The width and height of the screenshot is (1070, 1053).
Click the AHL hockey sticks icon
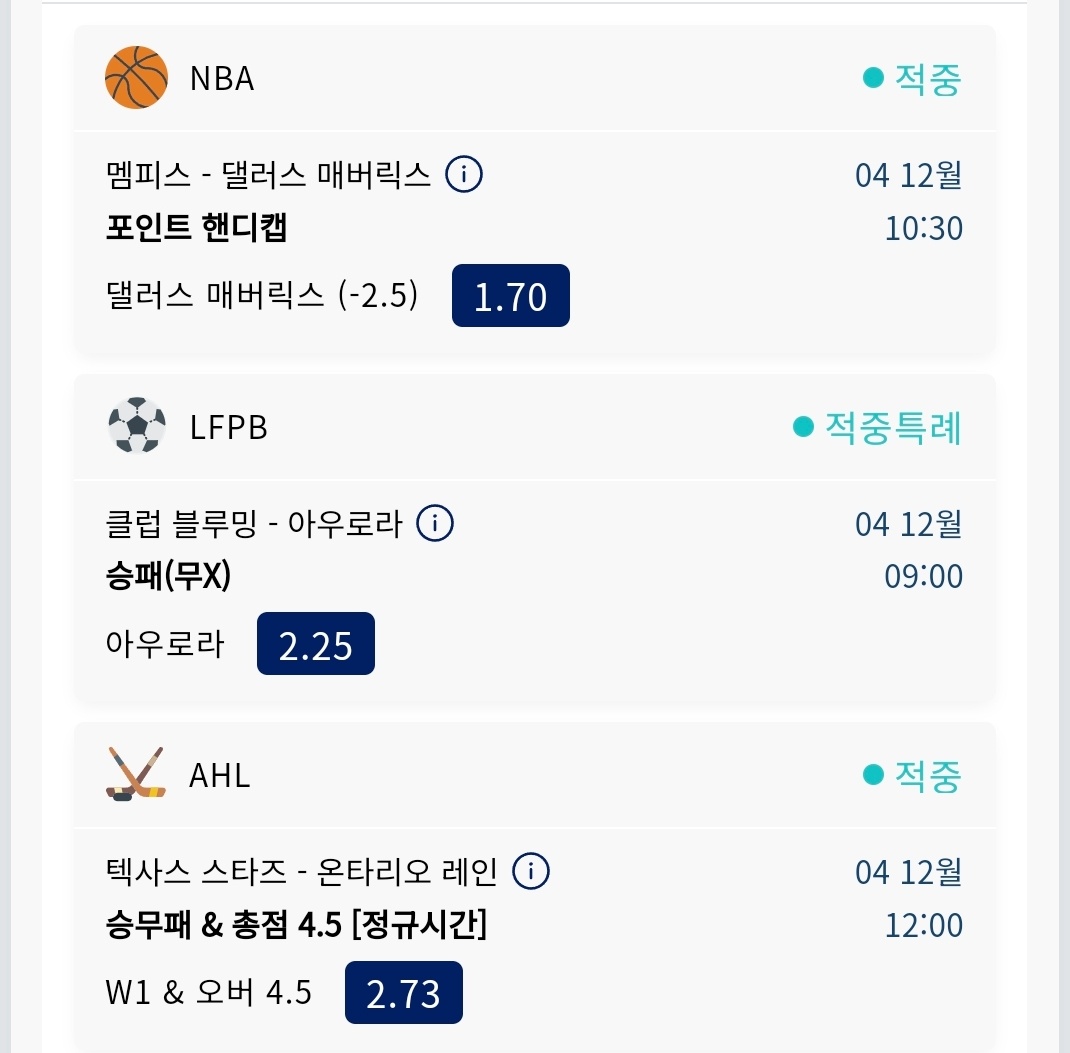click(x=134, y=774)
